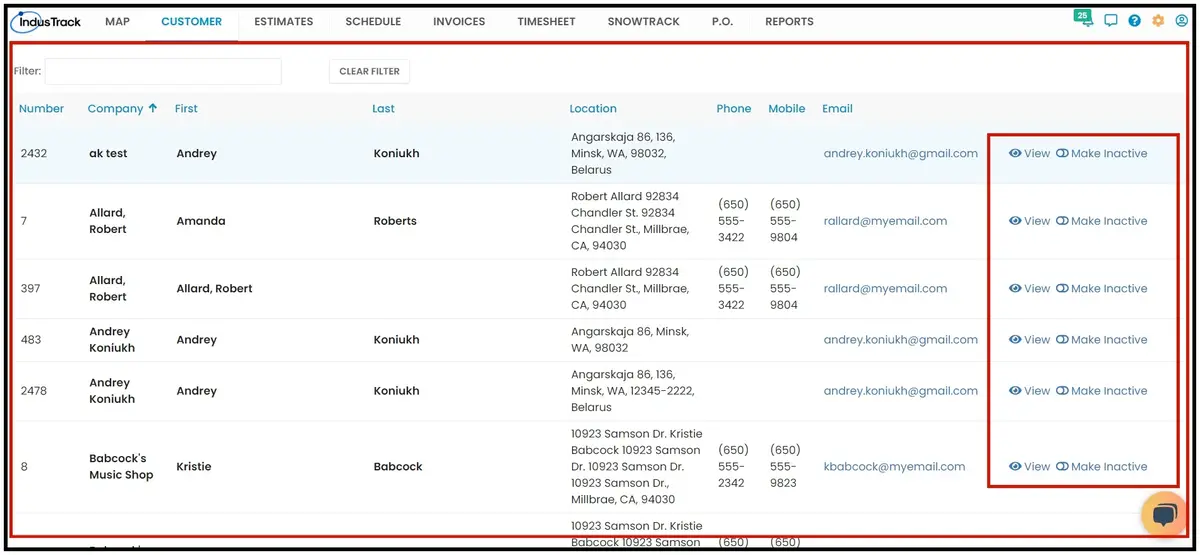This screenshot has width=1200, height=555.
Task: View customer number 7 Amanda Roberts
Action: pos(1029,221)
